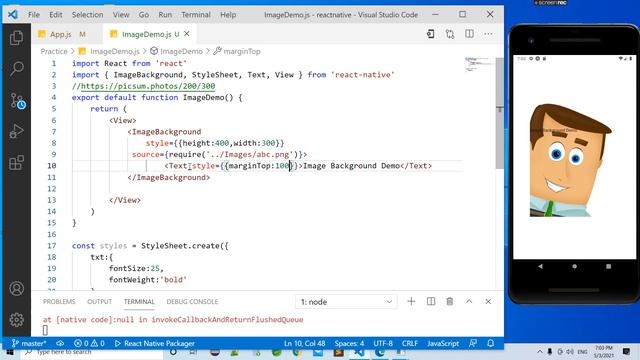
Task: Open the Source Control view
Action: tap(17, 100)
